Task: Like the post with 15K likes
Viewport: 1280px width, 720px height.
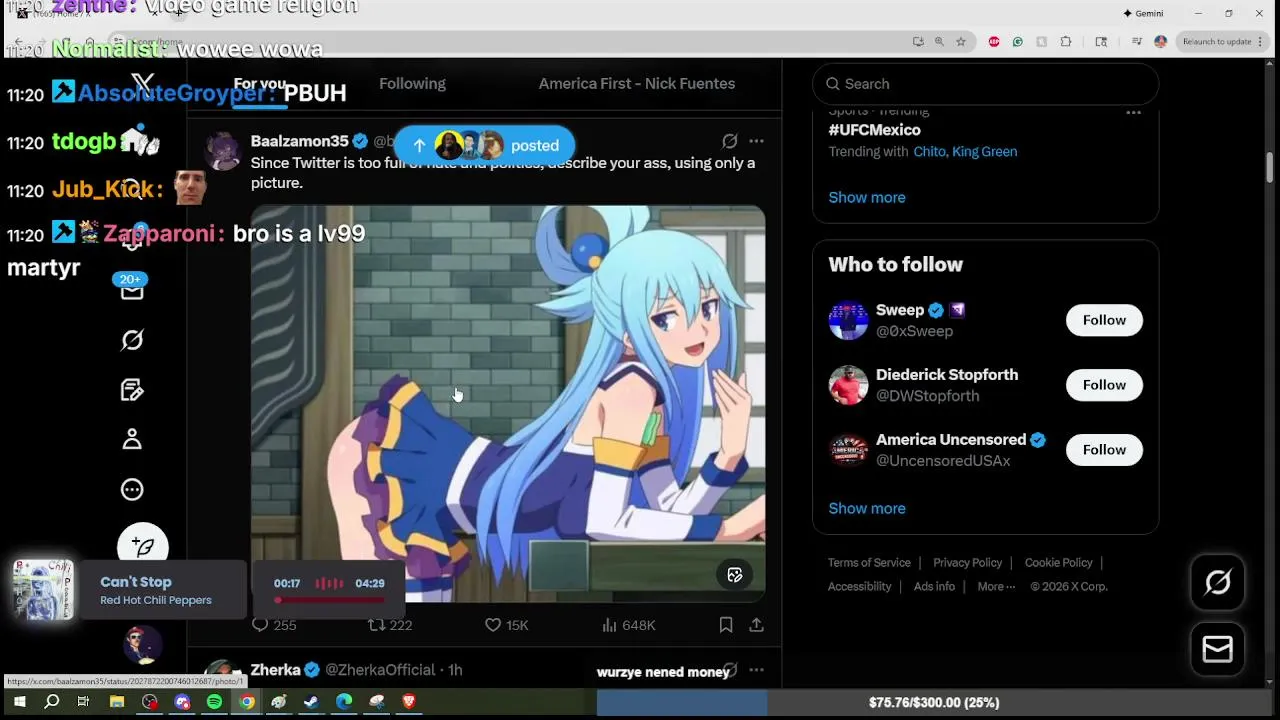Action: coord(506,625)
